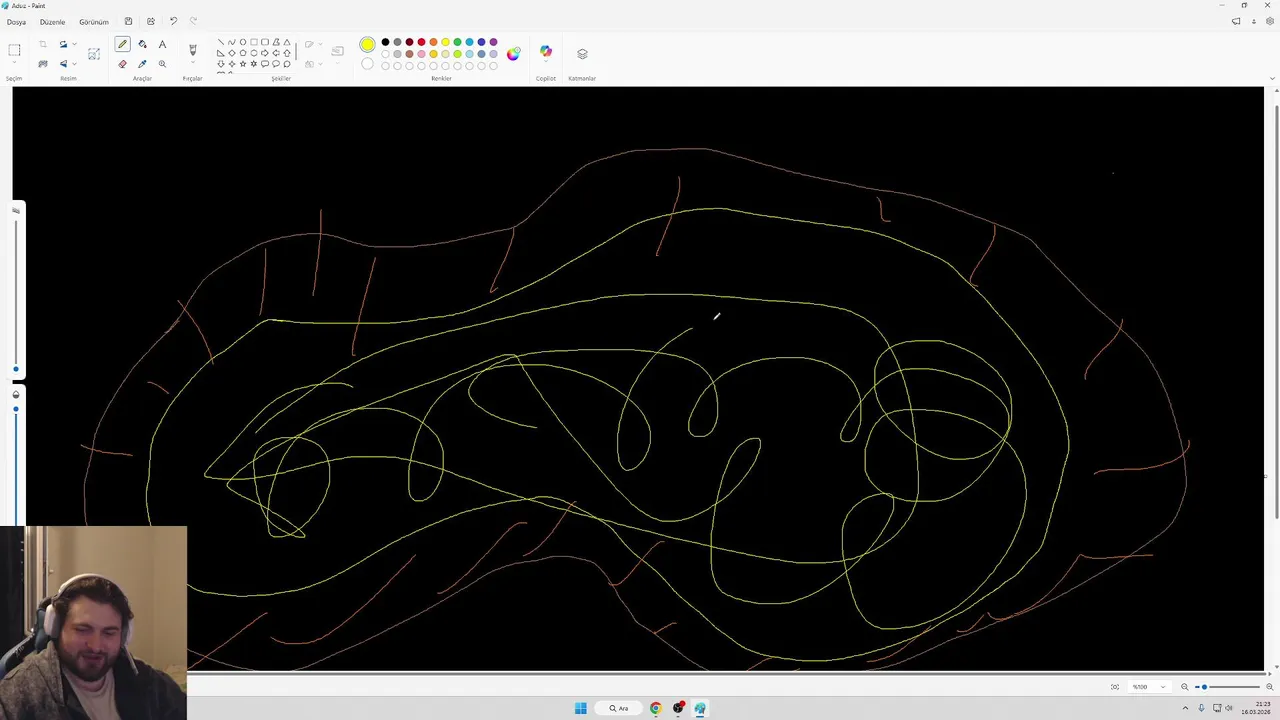The height and width of the screenshot is (720, 1280).
Task: Choose the red color swatch
Action: pyautogui.click(x=421, y=42)
